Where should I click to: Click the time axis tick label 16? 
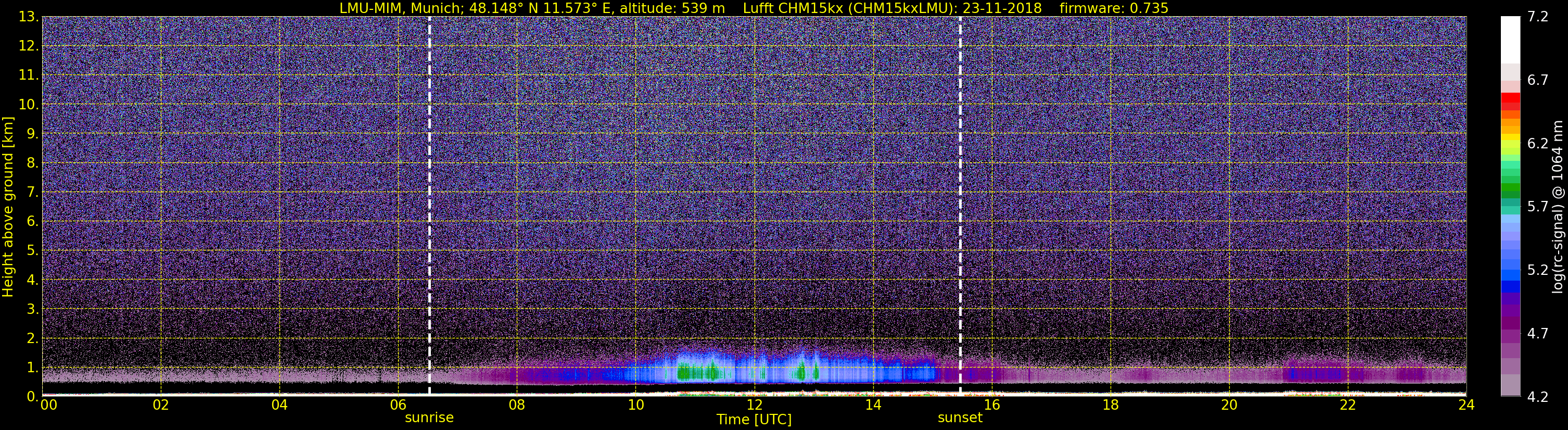(x=991, y=406)
